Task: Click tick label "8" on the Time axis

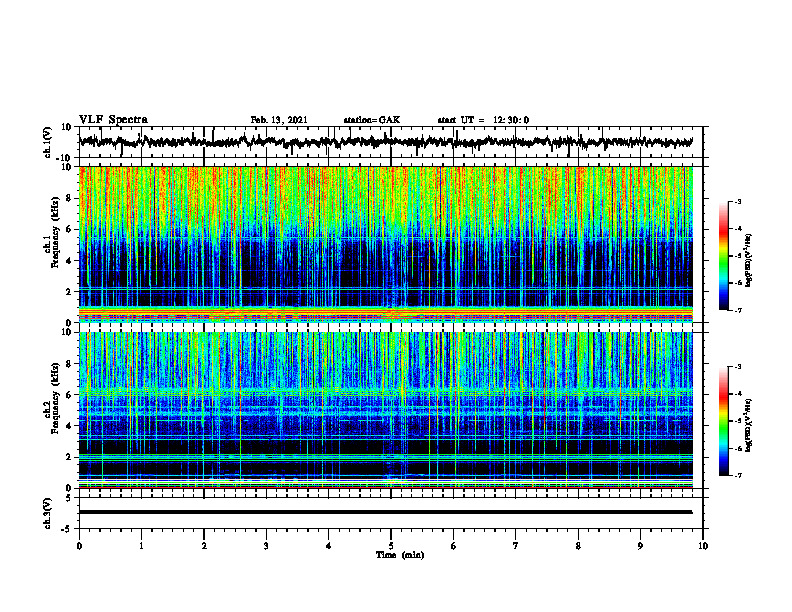Action: pyautogui.click(x=578, y=546)
